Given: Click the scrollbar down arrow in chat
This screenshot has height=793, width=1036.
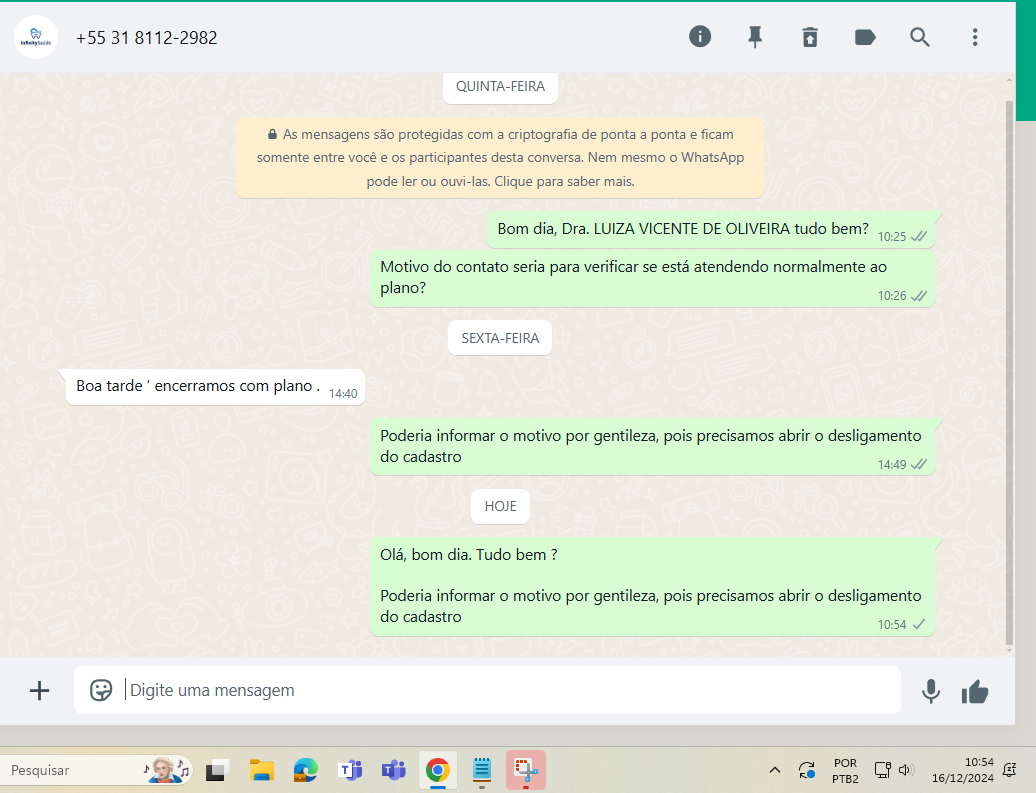Looking at the screenshot, I should [x=1009, y=651].
